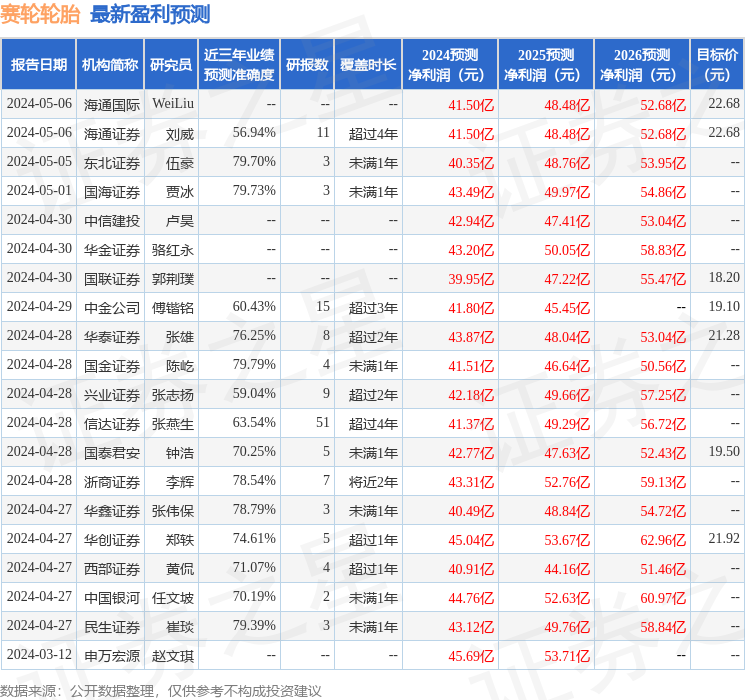
Task: Click 2025 profit 53.71亿
Action: [567, 656]
